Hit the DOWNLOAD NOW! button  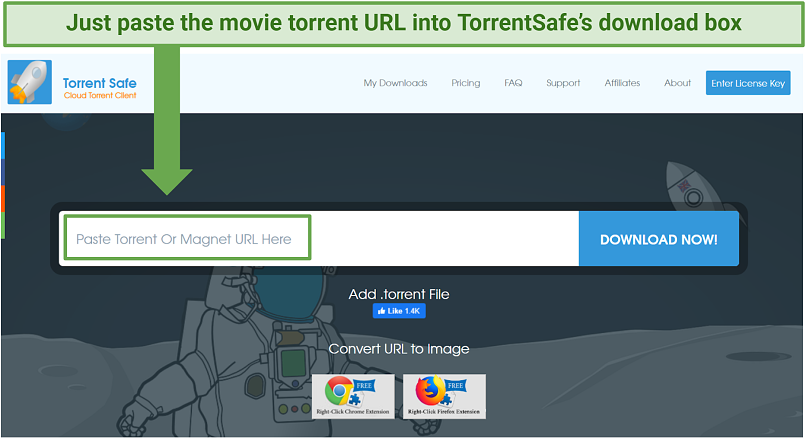pos(658,240)
